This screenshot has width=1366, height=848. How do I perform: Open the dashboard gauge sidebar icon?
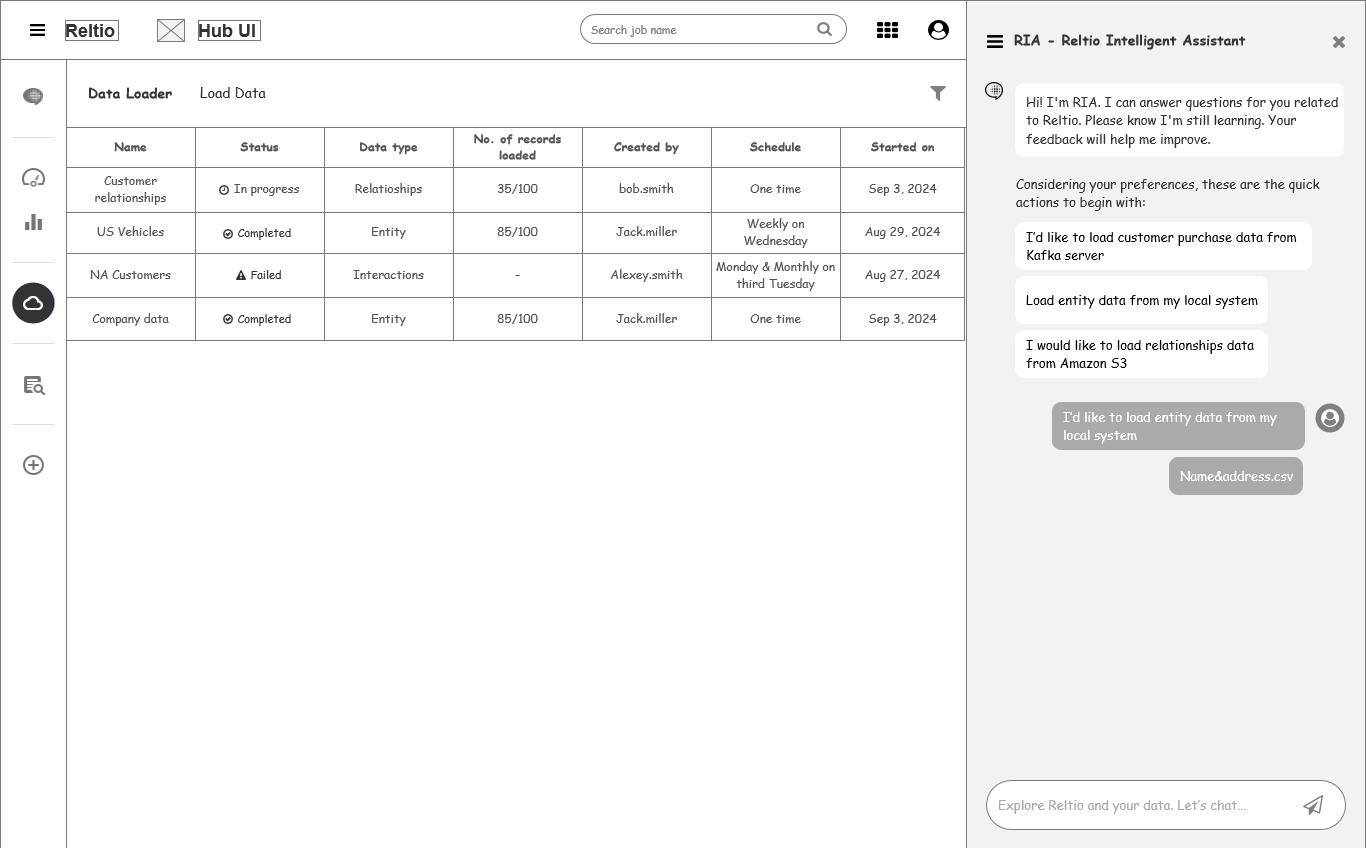tap(33, 178)
